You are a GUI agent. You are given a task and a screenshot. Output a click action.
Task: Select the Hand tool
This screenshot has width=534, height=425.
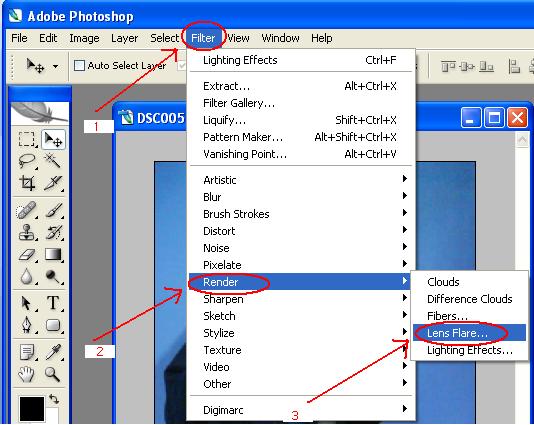click(x=26, y=374)
